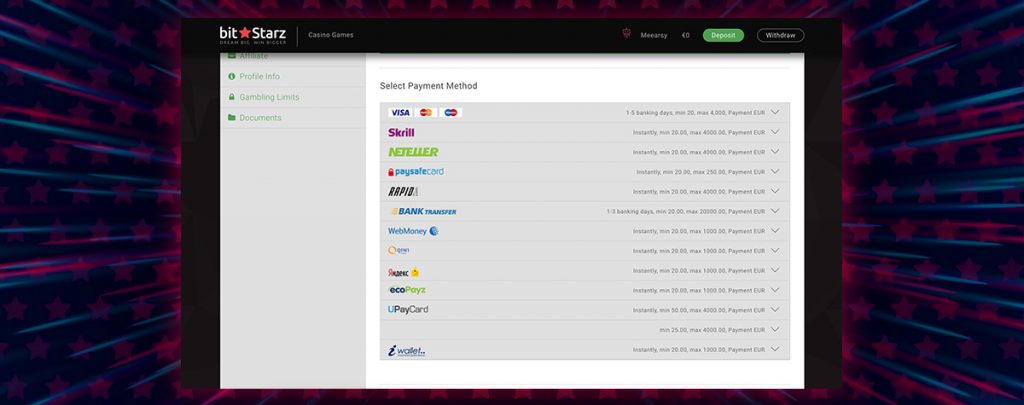Expand the UPayCard row chevron
The width and height of the screenshot is (1024, 405).
[775, 310]
